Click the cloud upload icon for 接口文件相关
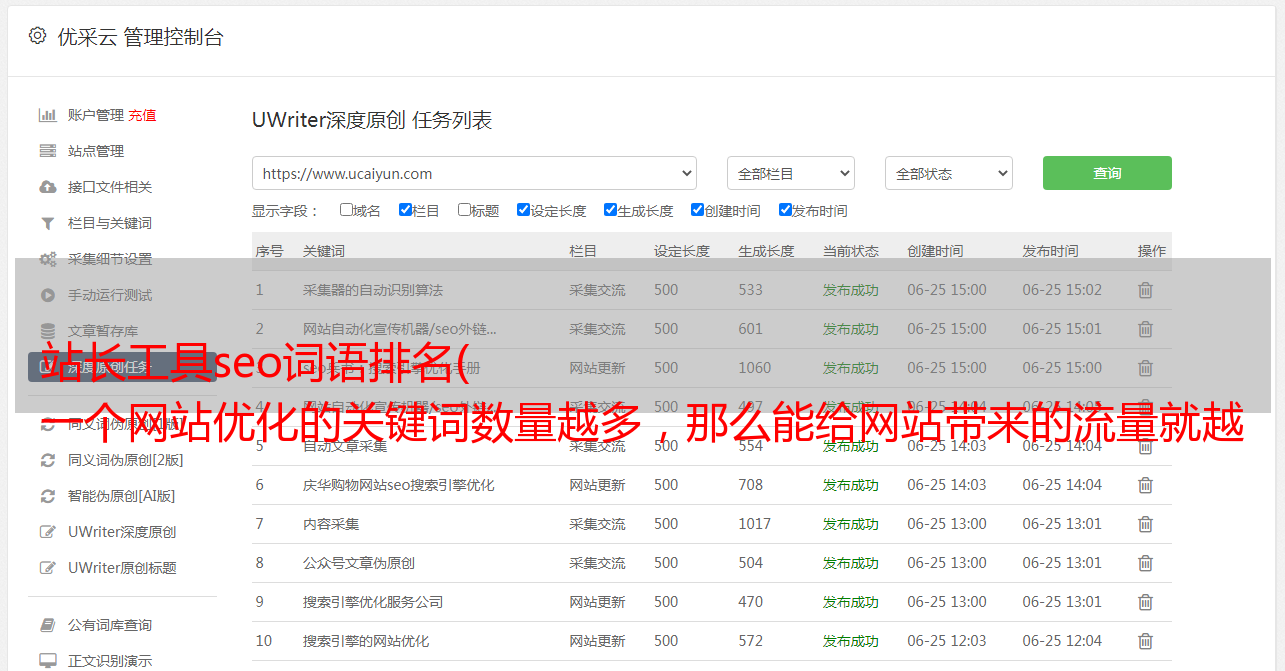Image resolution: width=1285 pixels, height=671 pixels. (47, 187)
